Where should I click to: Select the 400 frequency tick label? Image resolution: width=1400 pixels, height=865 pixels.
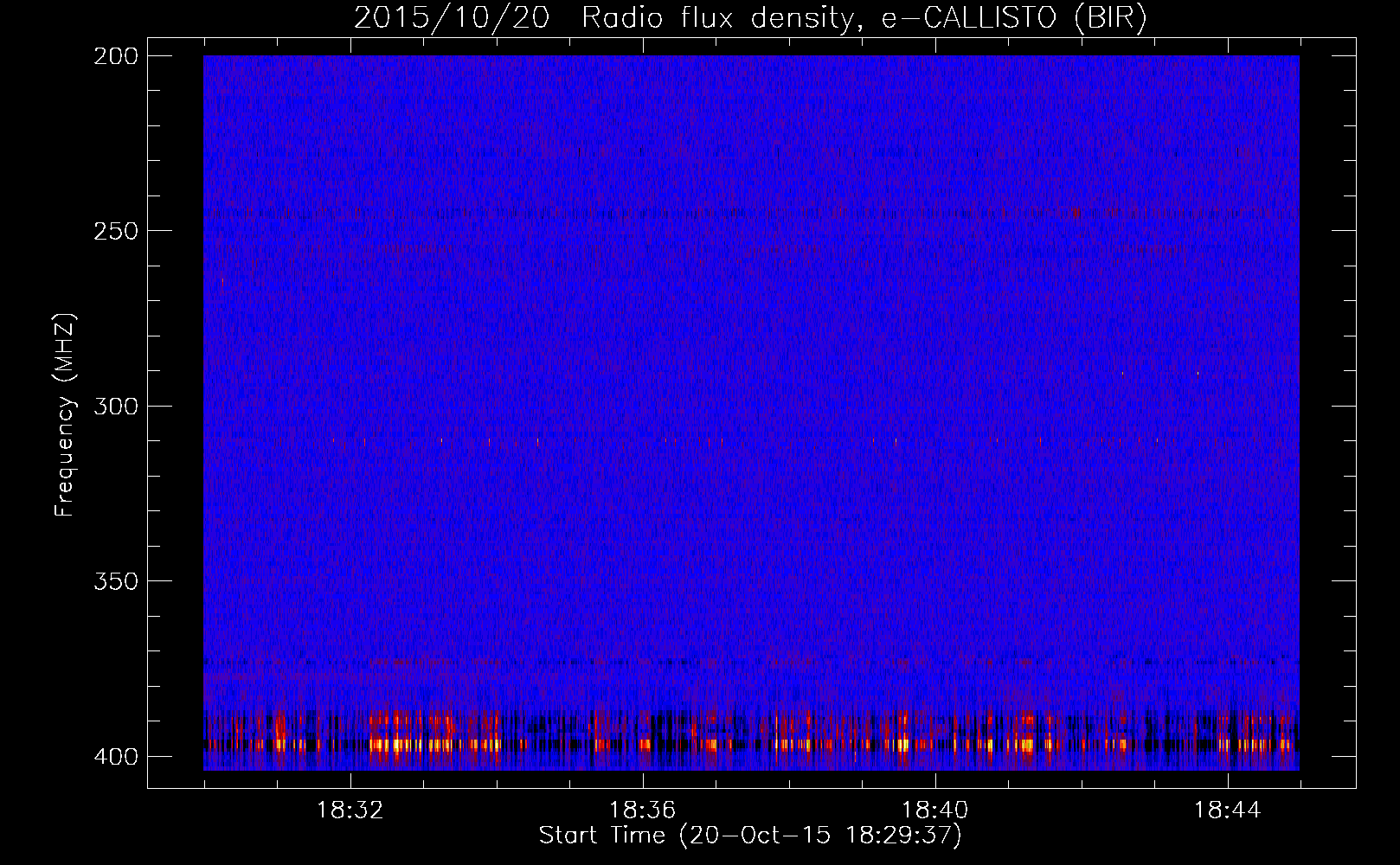pos(116,757)
